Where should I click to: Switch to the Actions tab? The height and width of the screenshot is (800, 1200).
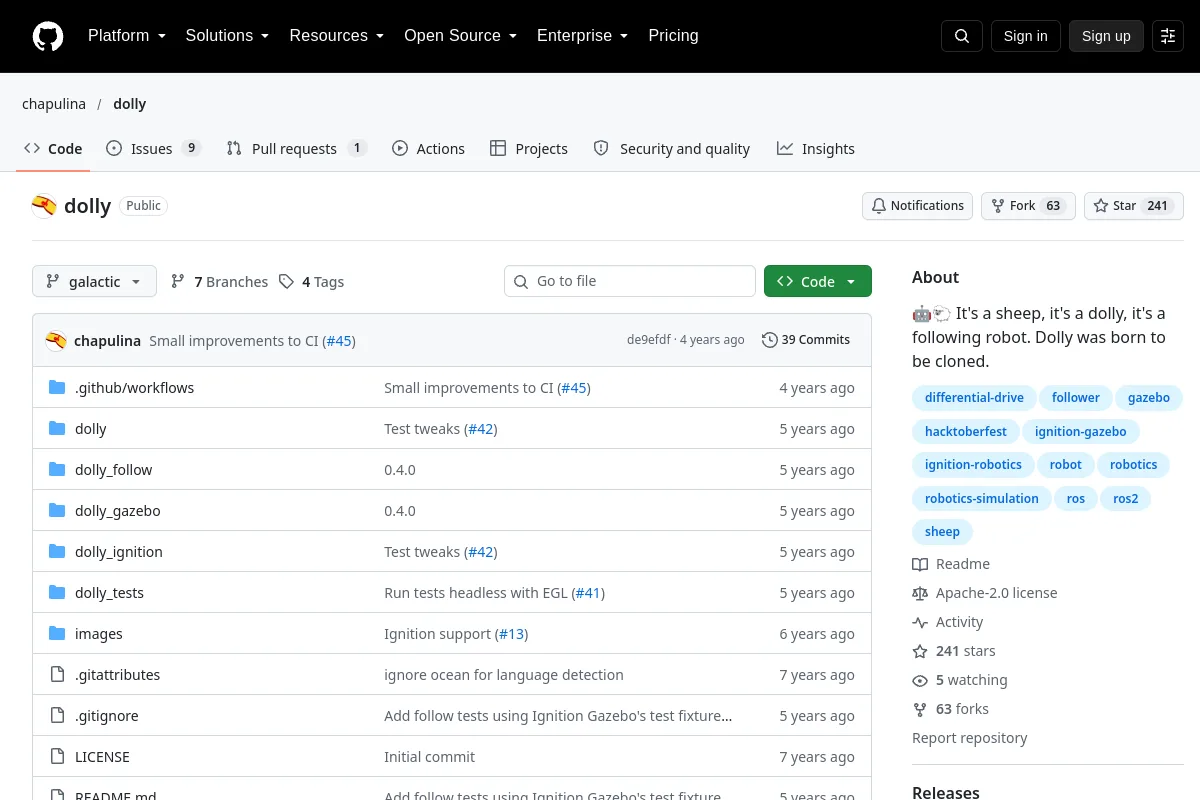click(428, 149)
